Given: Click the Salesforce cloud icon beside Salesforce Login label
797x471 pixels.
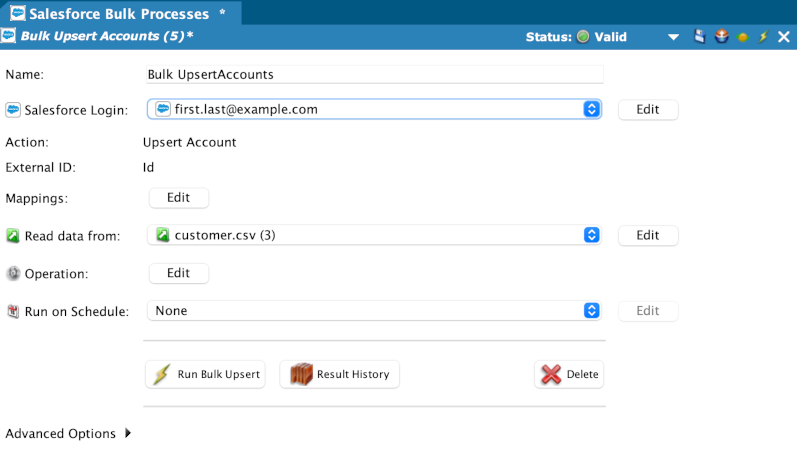Looking at the screenshot, I should click(13, 109).
